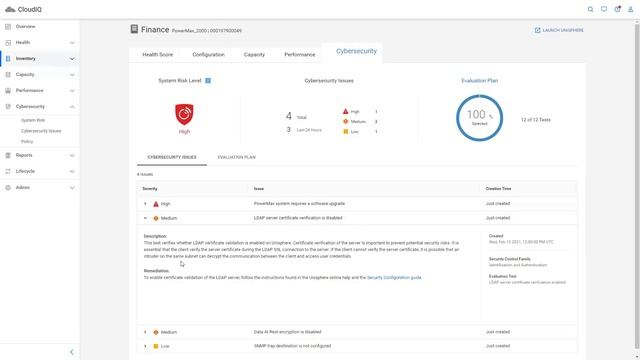Click High severity icon in software upgrade row
Viewport: 640px width, 360px height.
click(156, 204)
